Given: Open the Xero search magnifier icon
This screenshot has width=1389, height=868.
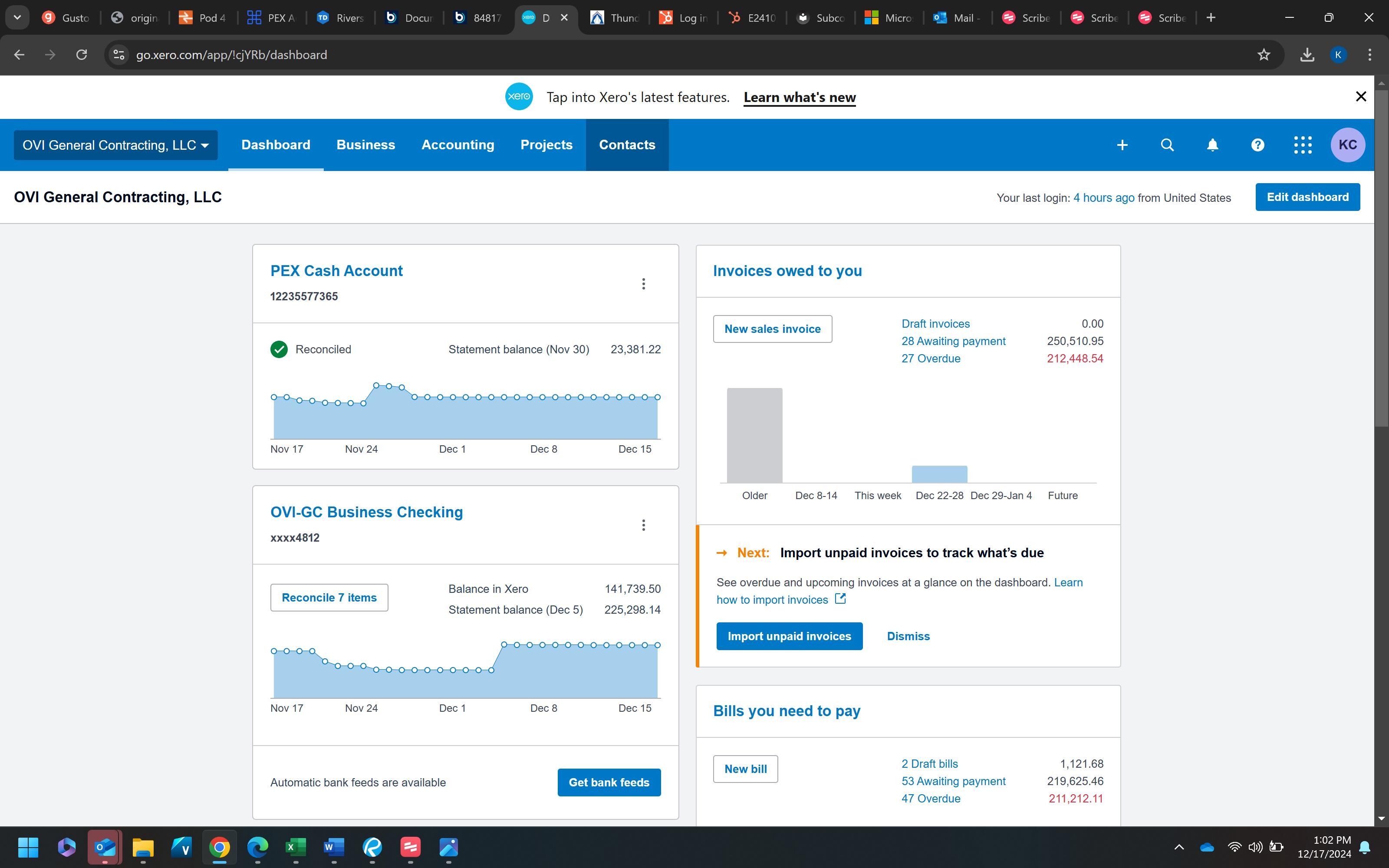Looking at the screenshot, I should (x=1167, y=145).
